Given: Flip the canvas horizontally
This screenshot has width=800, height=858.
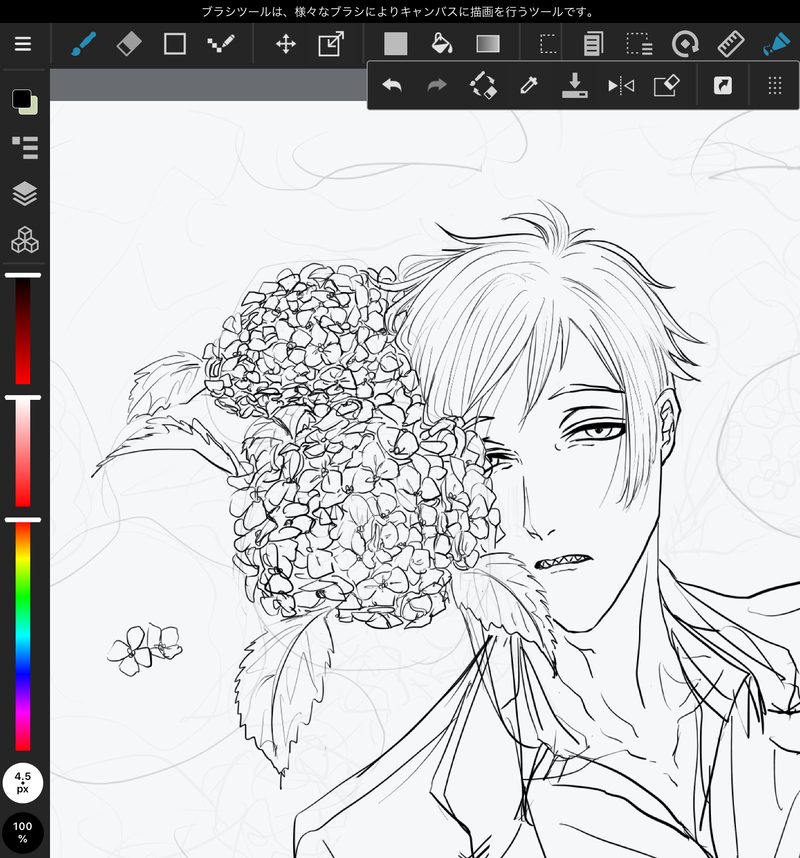Looking at the screenshot, I should [x=621, y=86].
